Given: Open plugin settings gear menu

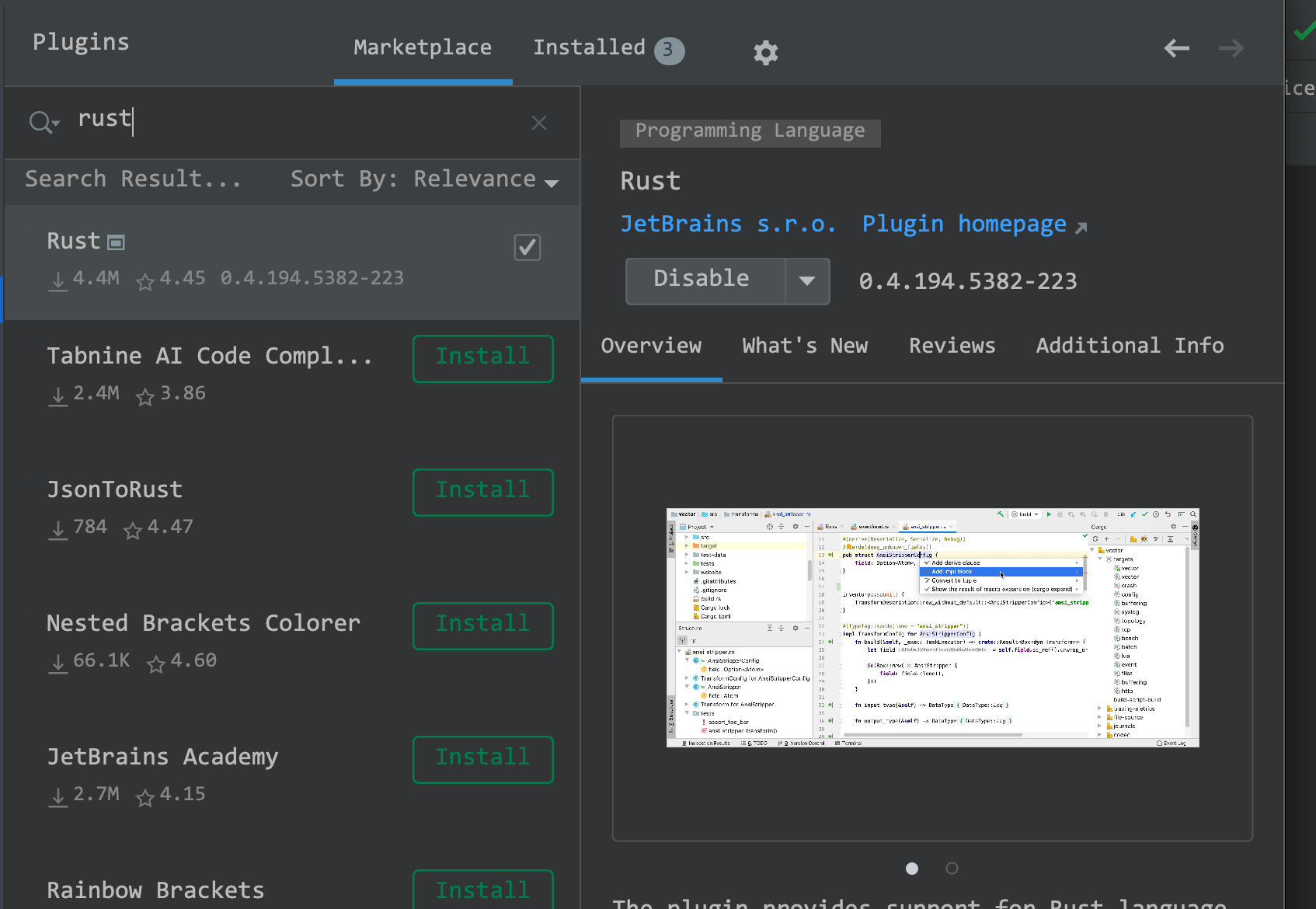Looking at the screenshot, I should pyautogui.click(x=765, y=52).
